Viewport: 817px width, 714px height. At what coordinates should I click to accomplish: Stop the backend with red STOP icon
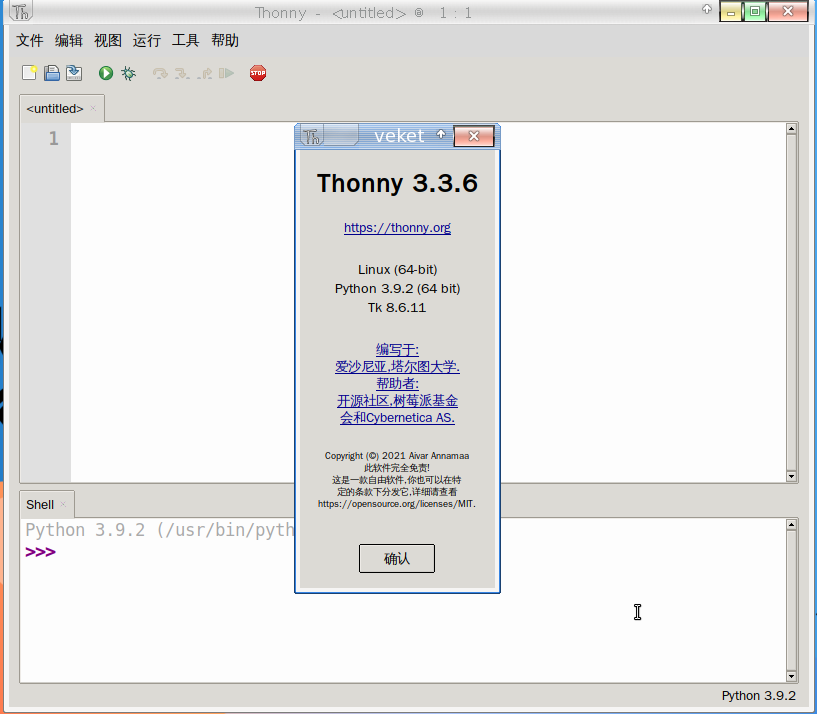click(x=258, y=73)
